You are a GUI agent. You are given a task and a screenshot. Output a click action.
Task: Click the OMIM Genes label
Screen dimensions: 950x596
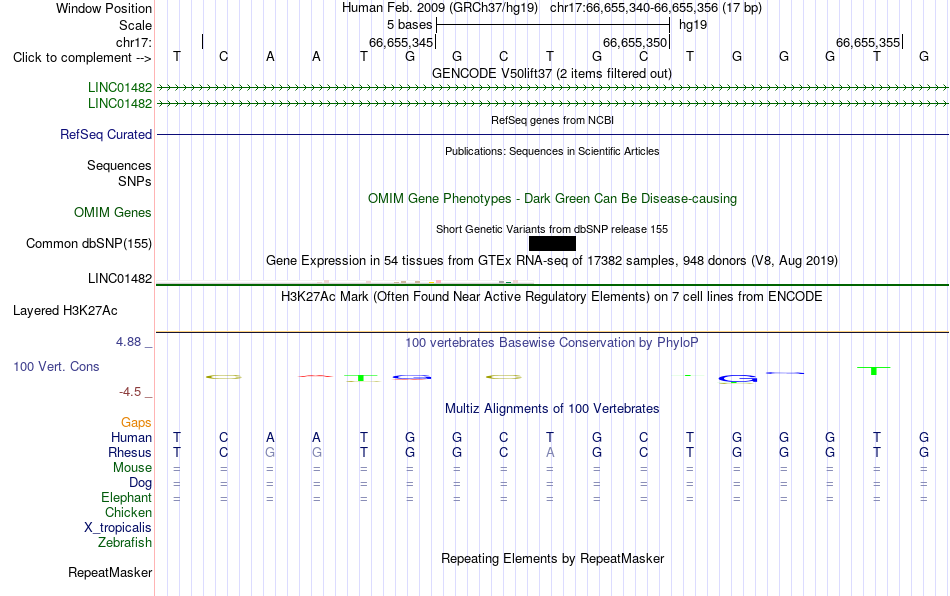click(113, 213)
